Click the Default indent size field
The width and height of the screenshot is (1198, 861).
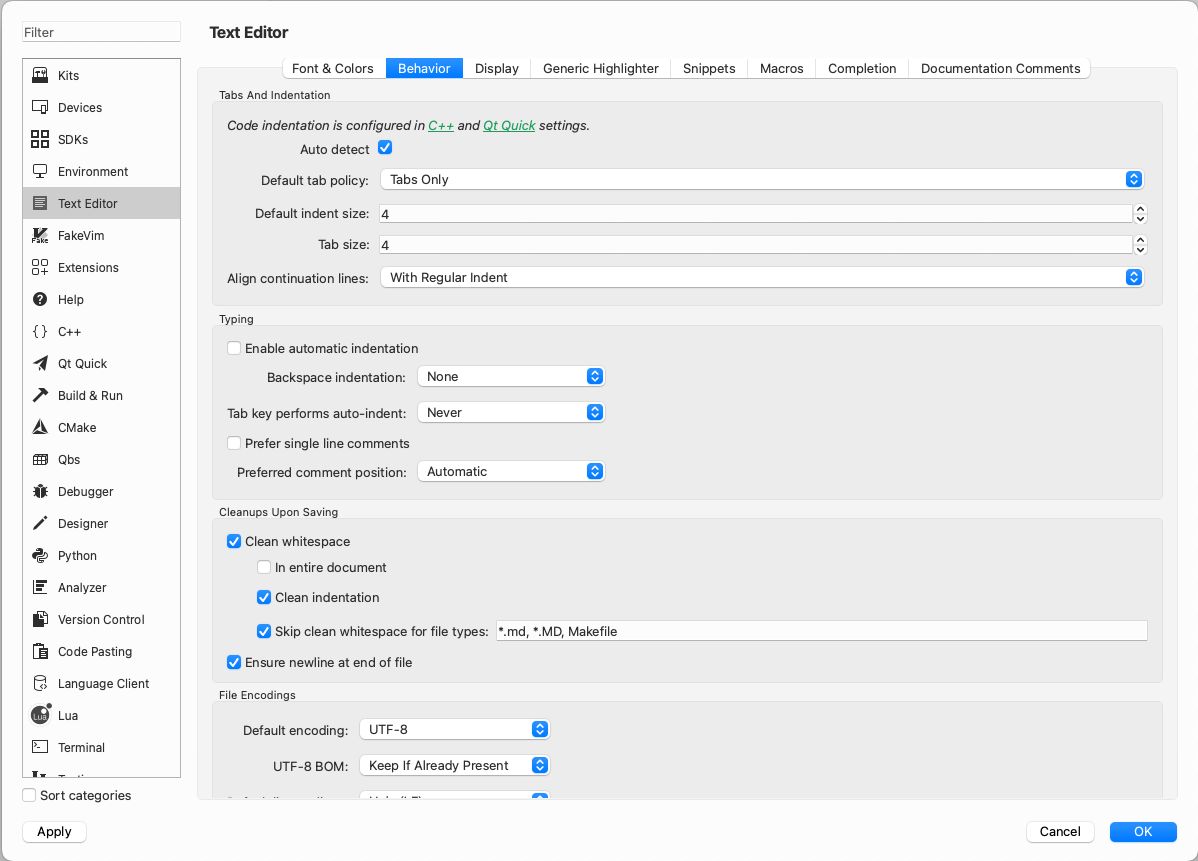tap(756, 214)
